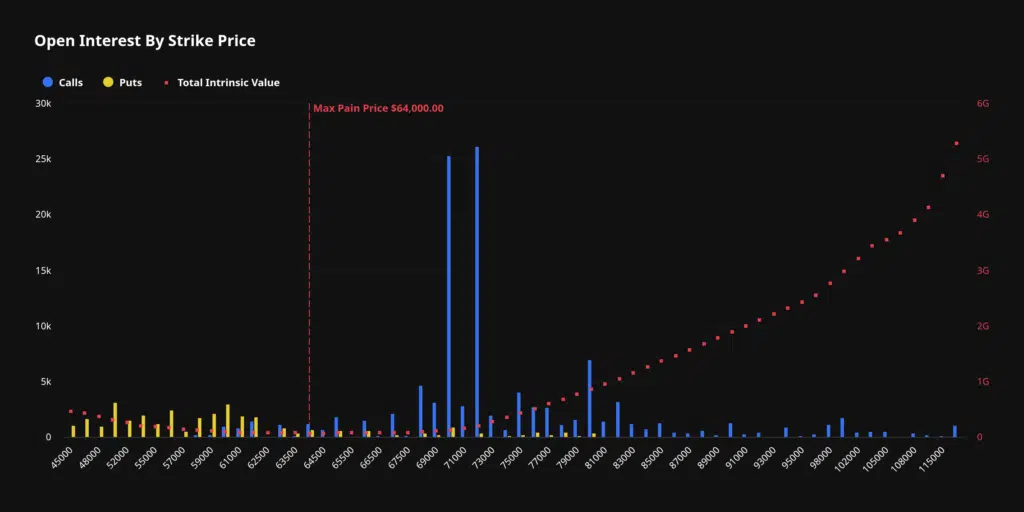This screenshot has height=512, width=1024.
Task: Click the 5k left axis label
Action: tap(46, 381)
